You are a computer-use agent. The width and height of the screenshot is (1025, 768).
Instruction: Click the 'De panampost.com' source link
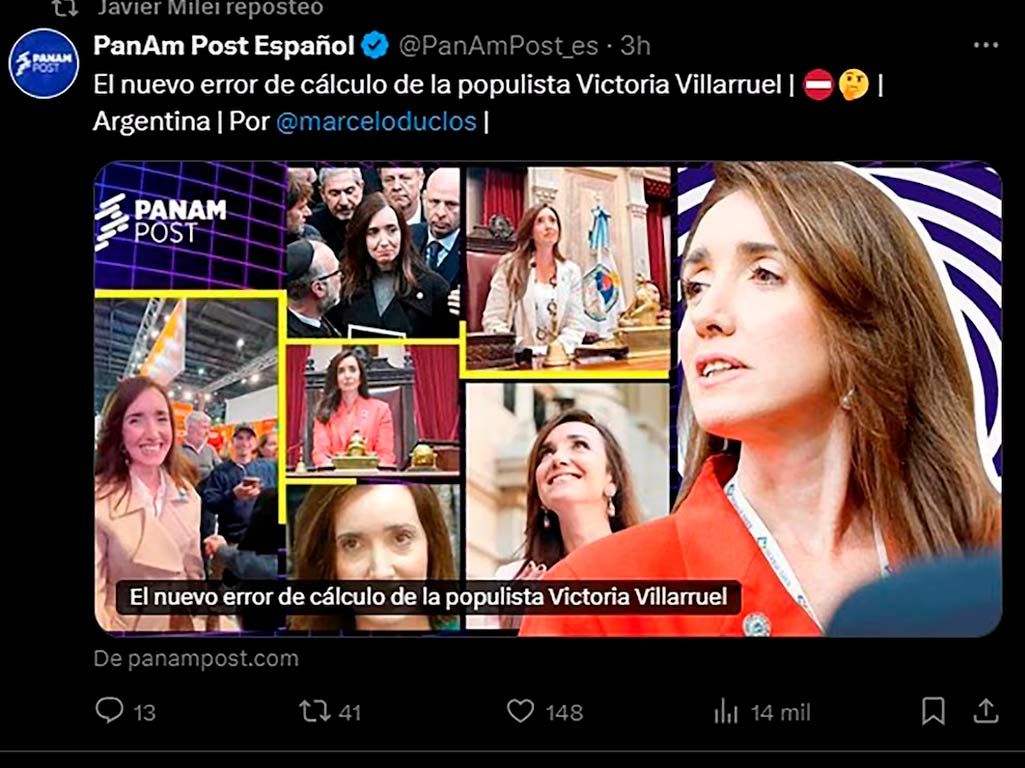pos(196,658)
